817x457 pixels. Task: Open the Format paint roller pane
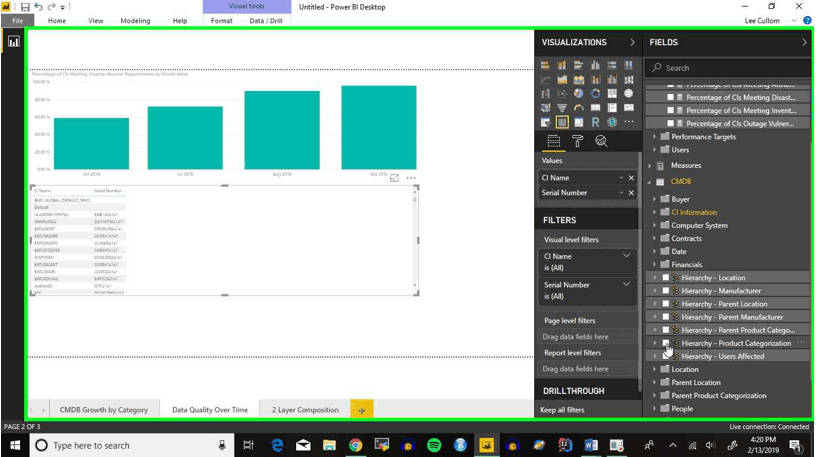pos(577,141)
